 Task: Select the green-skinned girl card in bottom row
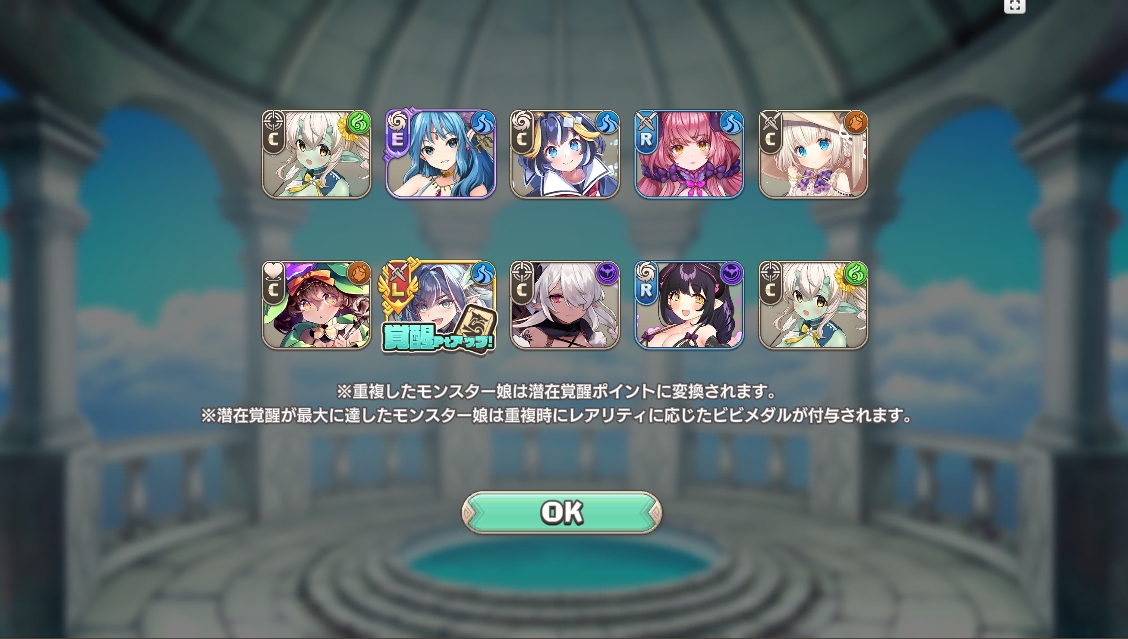(x=813, y=305)
